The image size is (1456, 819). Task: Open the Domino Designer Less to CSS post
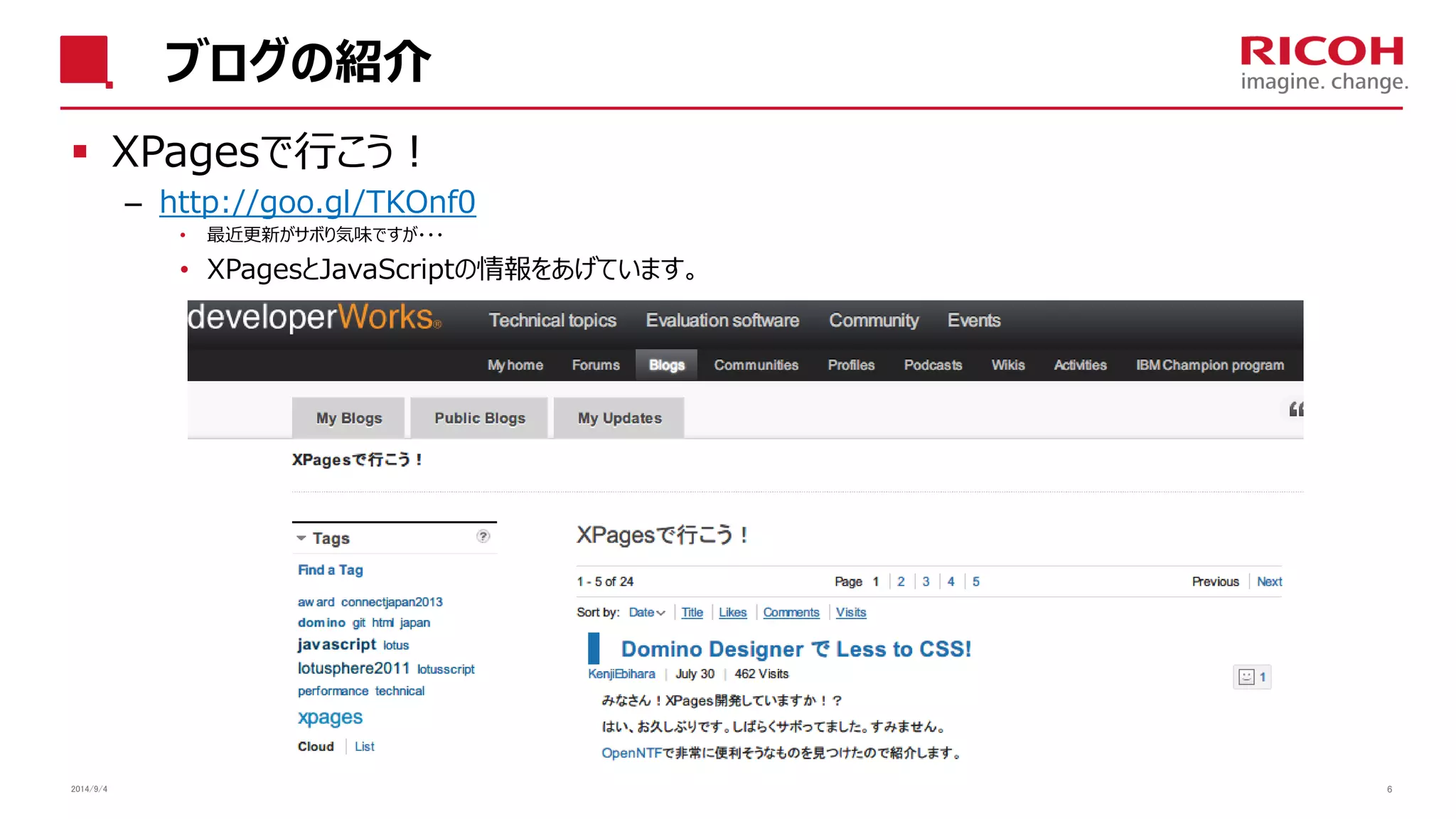tap(796, 649)
